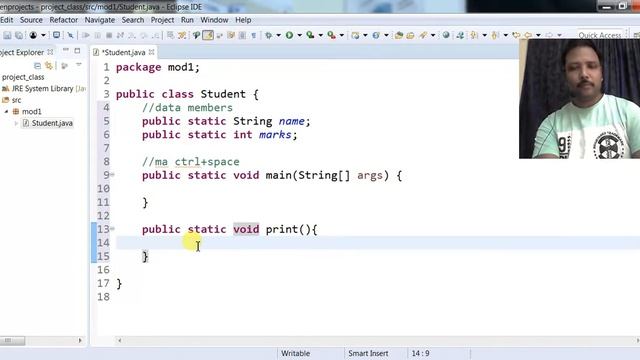Click Project Explorer horizontal scrollbar right arrow
The height and width of the screenshot is (360, 640).
(80, 340)
